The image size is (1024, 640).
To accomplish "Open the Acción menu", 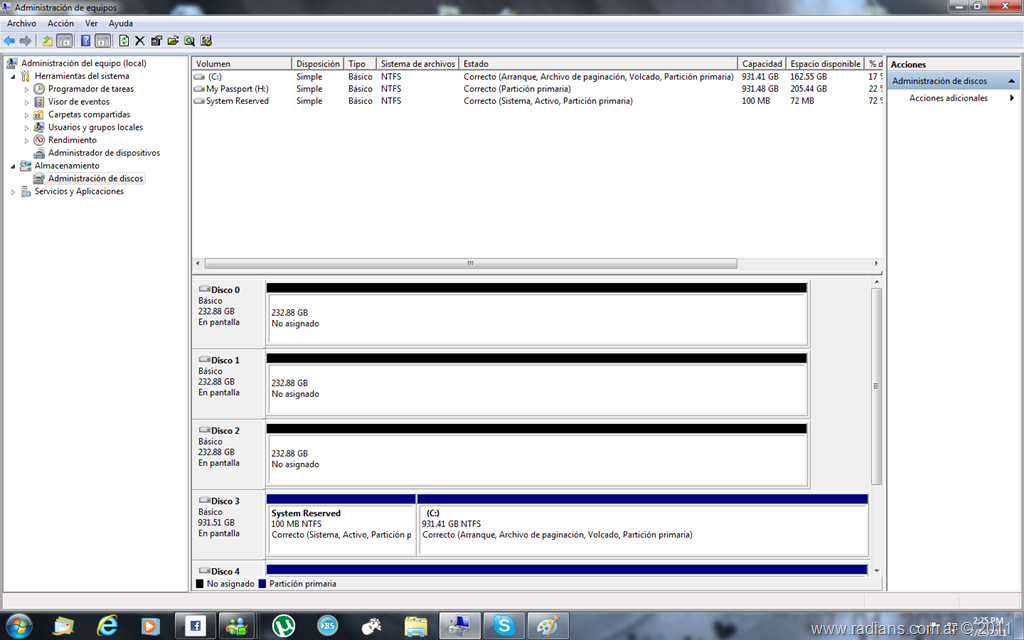I will coord(60,23).
